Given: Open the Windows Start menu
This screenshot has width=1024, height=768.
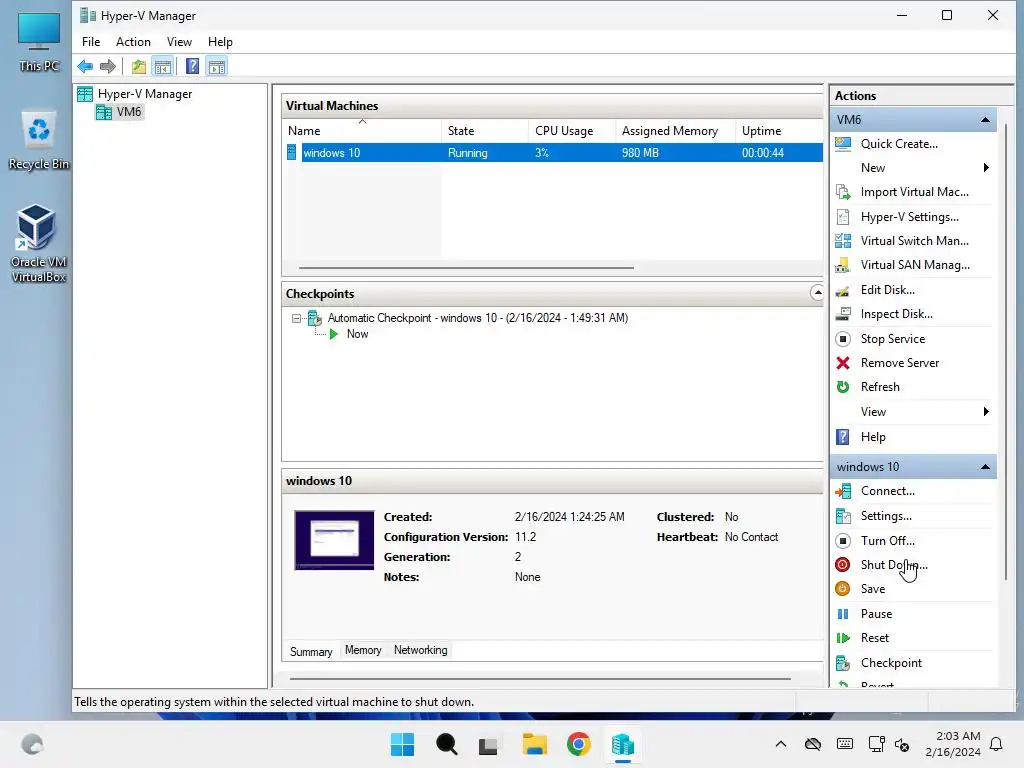Looking at the screenshot, I should pyautogui.click(x=402, y=744).
